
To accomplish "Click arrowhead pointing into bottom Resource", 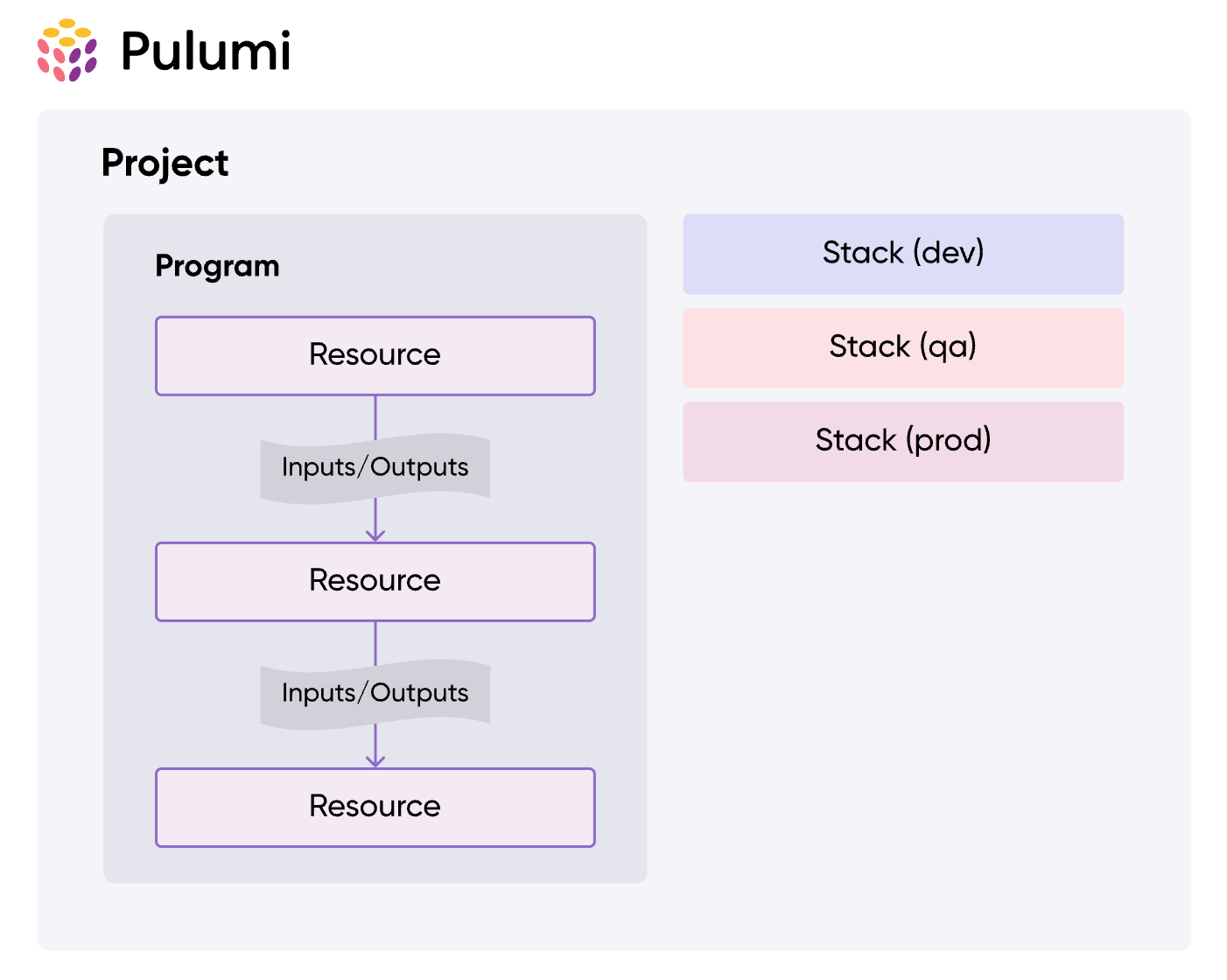I will pyautogui.click(x=375, y=760).
